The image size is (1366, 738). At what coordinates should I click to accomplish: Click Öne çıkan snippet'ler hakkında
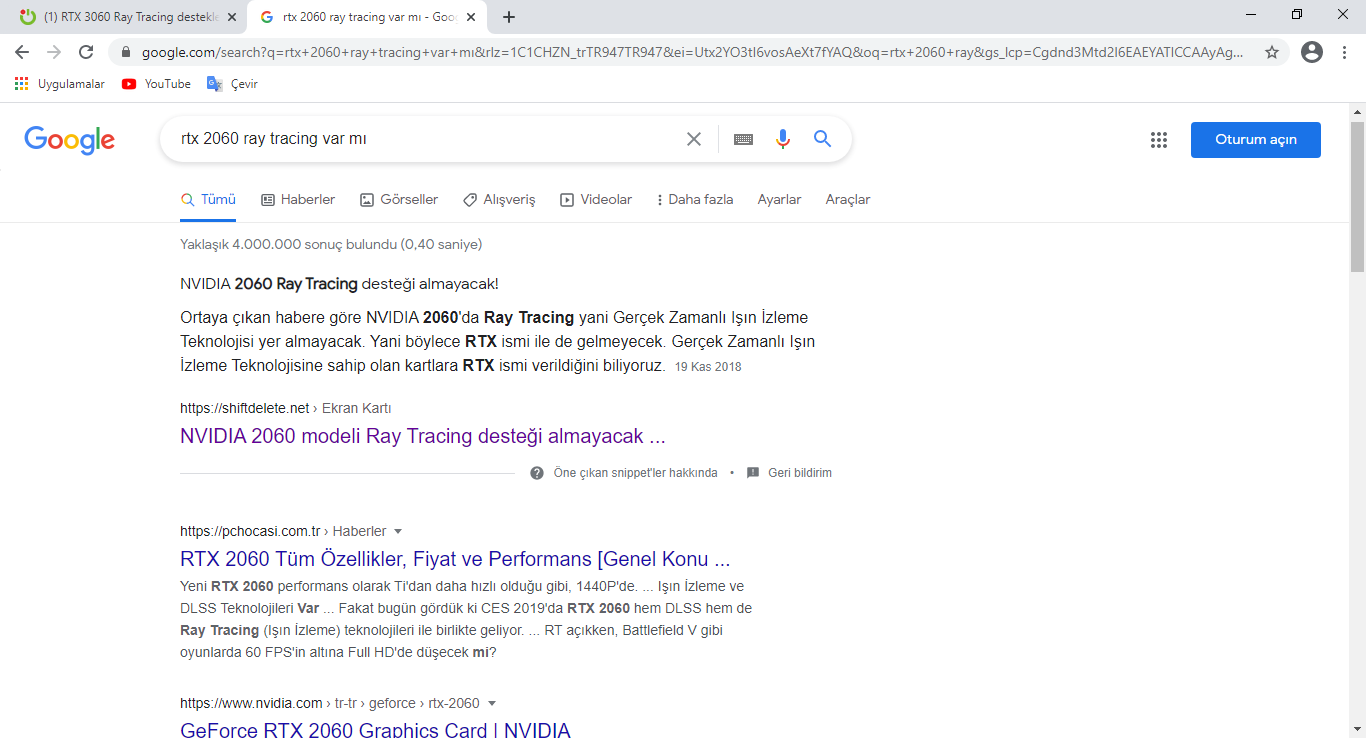(x=636, y=473)
